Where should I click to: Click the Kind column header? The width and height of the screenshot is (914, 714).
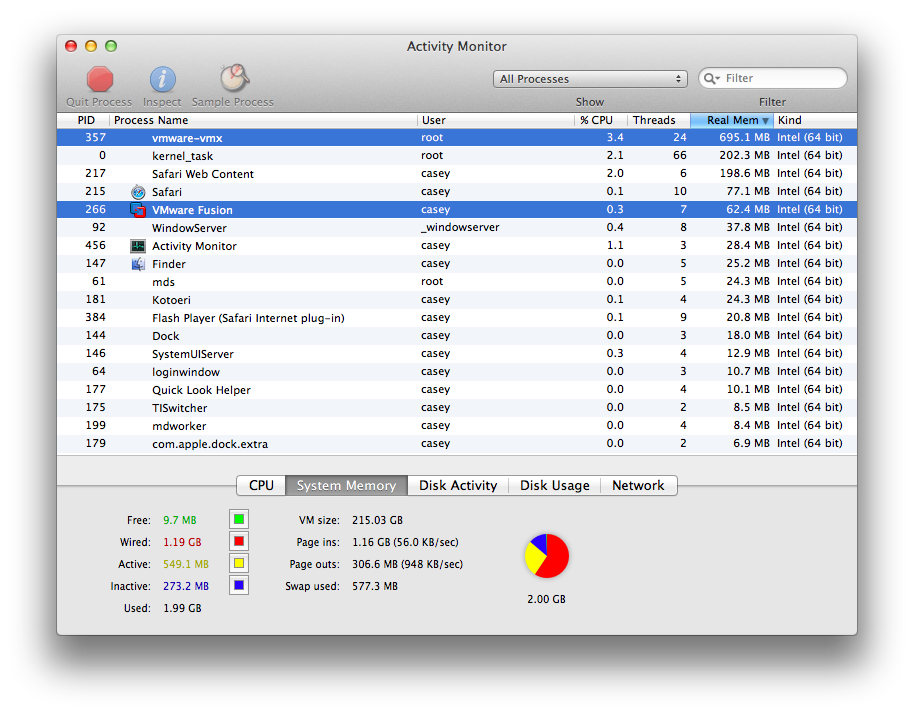tap(815, 120)
